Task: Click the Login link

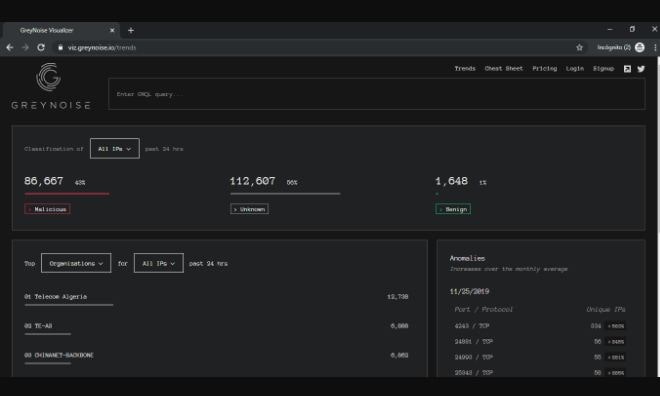Action: click(x=575, y=69)
